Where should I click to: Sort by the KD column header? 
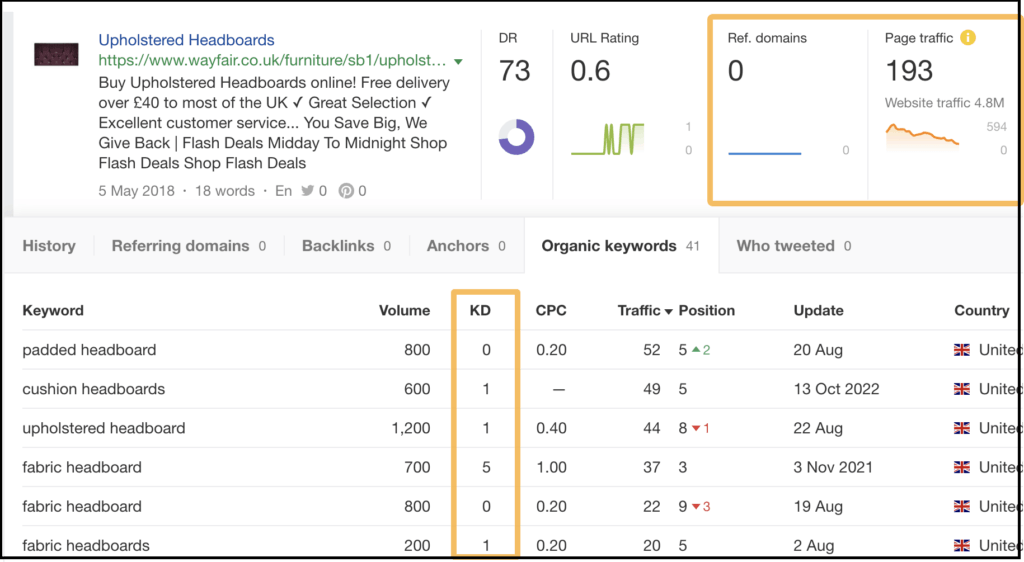[x=480, y=311]
